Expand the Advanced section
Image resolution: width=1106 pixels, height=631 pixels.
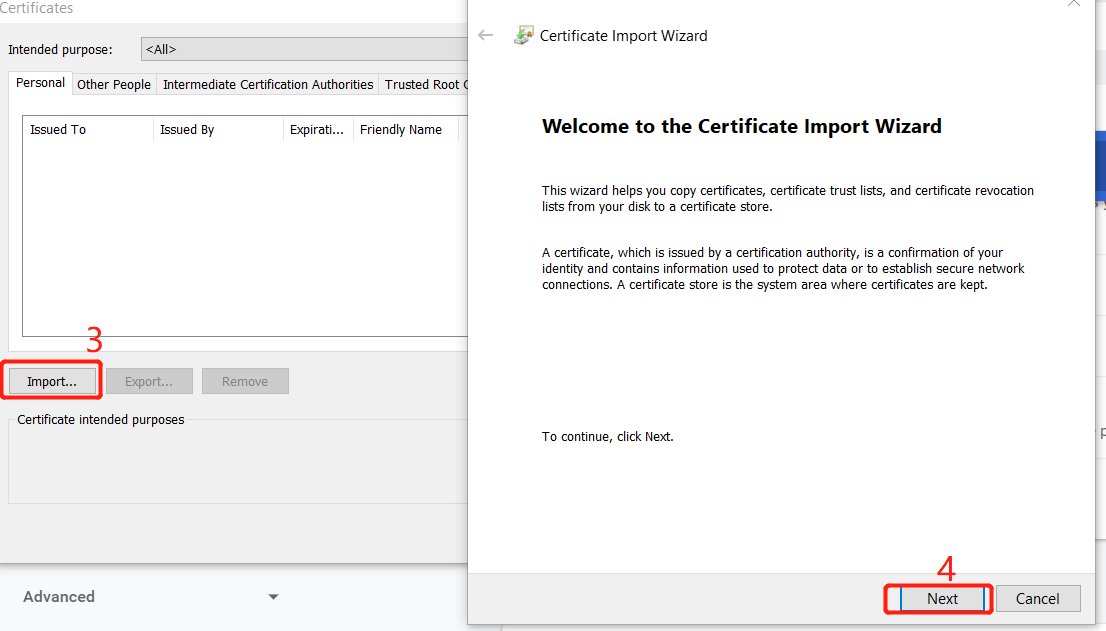(58, 596)
